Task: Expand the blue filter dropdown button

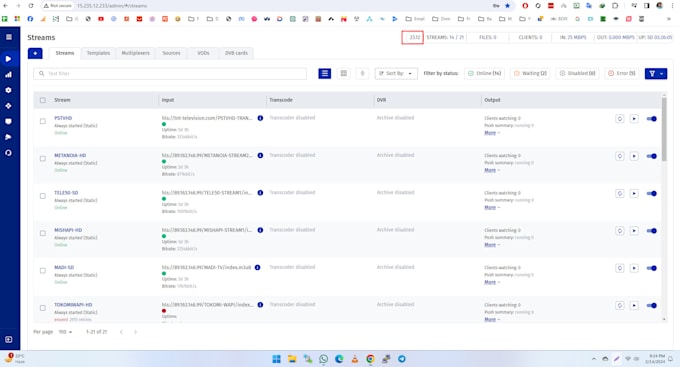Action: 656,74
